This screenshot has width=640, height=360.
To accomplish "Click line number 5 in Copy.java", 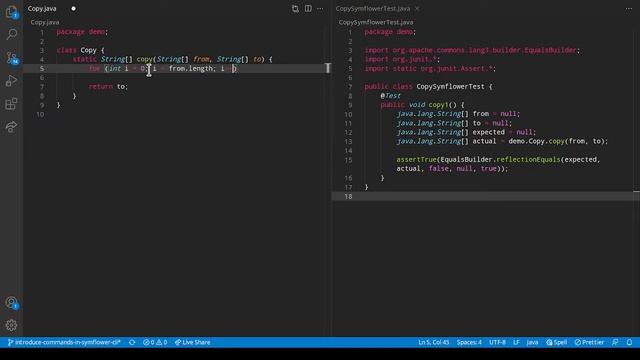I will pos(42,68).
